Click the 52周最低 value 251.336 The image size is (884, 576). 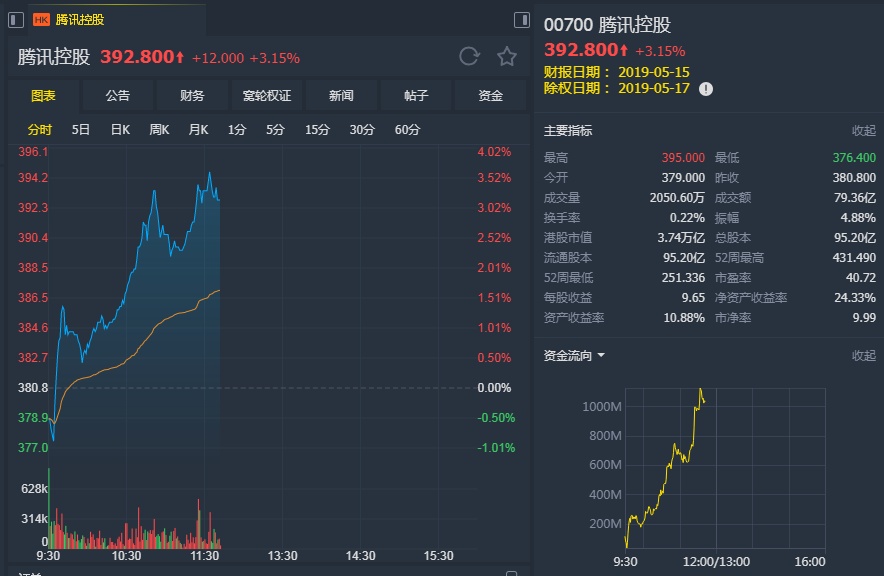(x=683, y=278)
